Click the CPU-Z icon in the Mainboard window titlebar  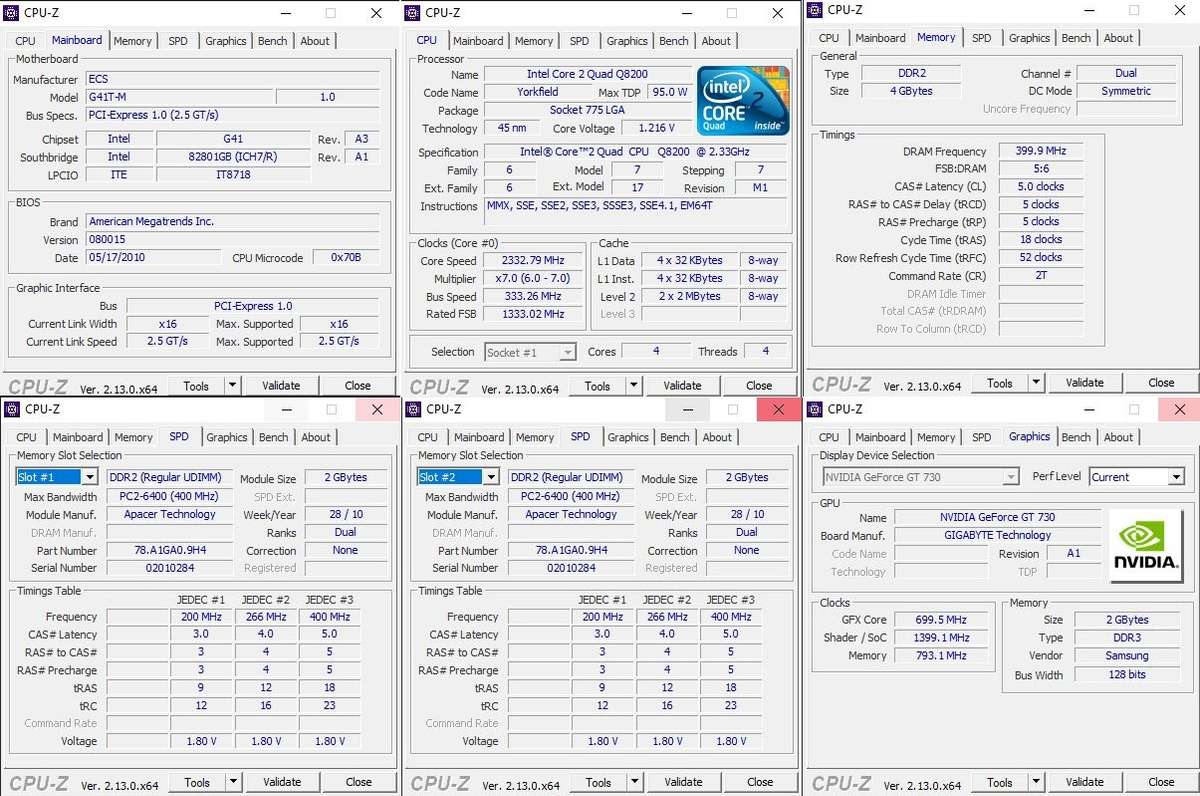pos(12,13)
